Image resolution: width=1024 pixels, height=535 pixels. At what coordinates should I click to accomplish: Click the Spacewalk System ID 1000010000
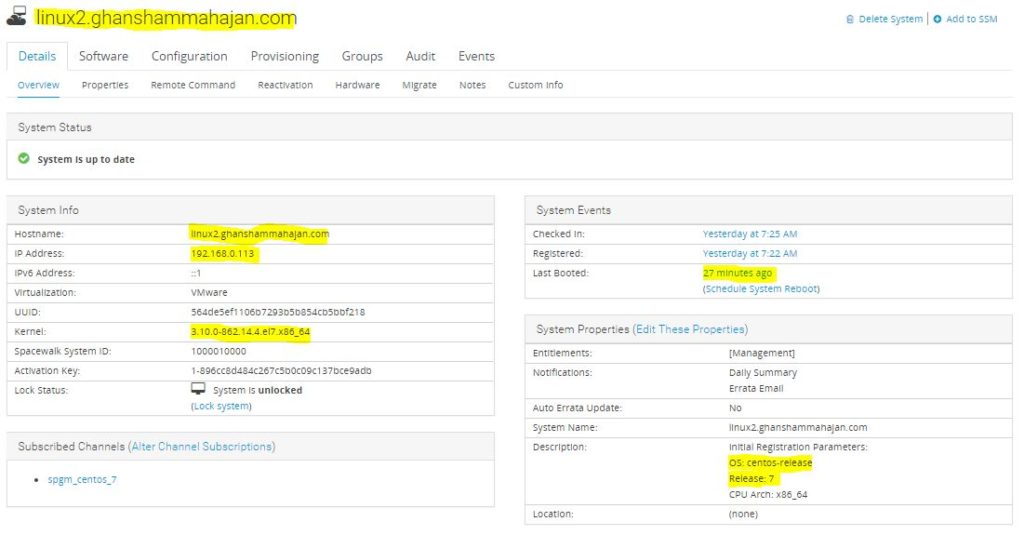(219, 351)
